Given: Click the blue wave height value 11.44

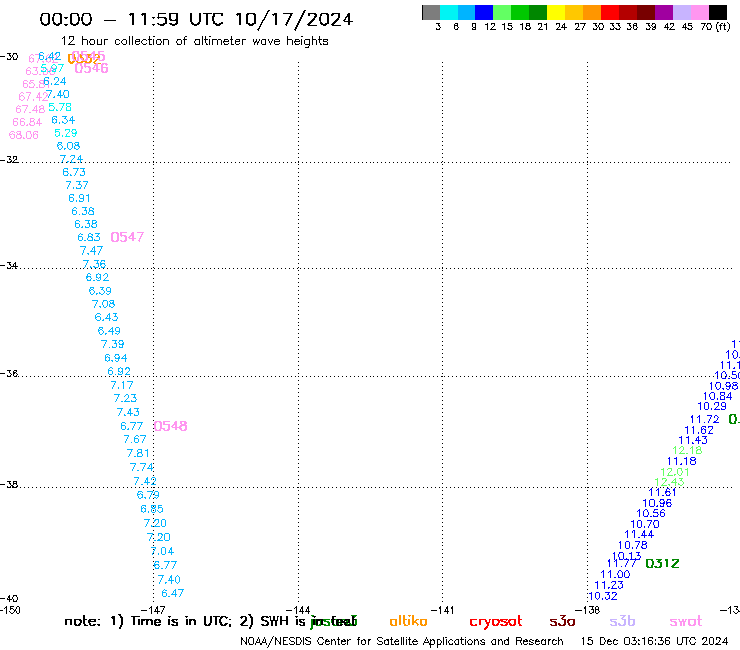Looking at the screenshot, I should [639, 534].
